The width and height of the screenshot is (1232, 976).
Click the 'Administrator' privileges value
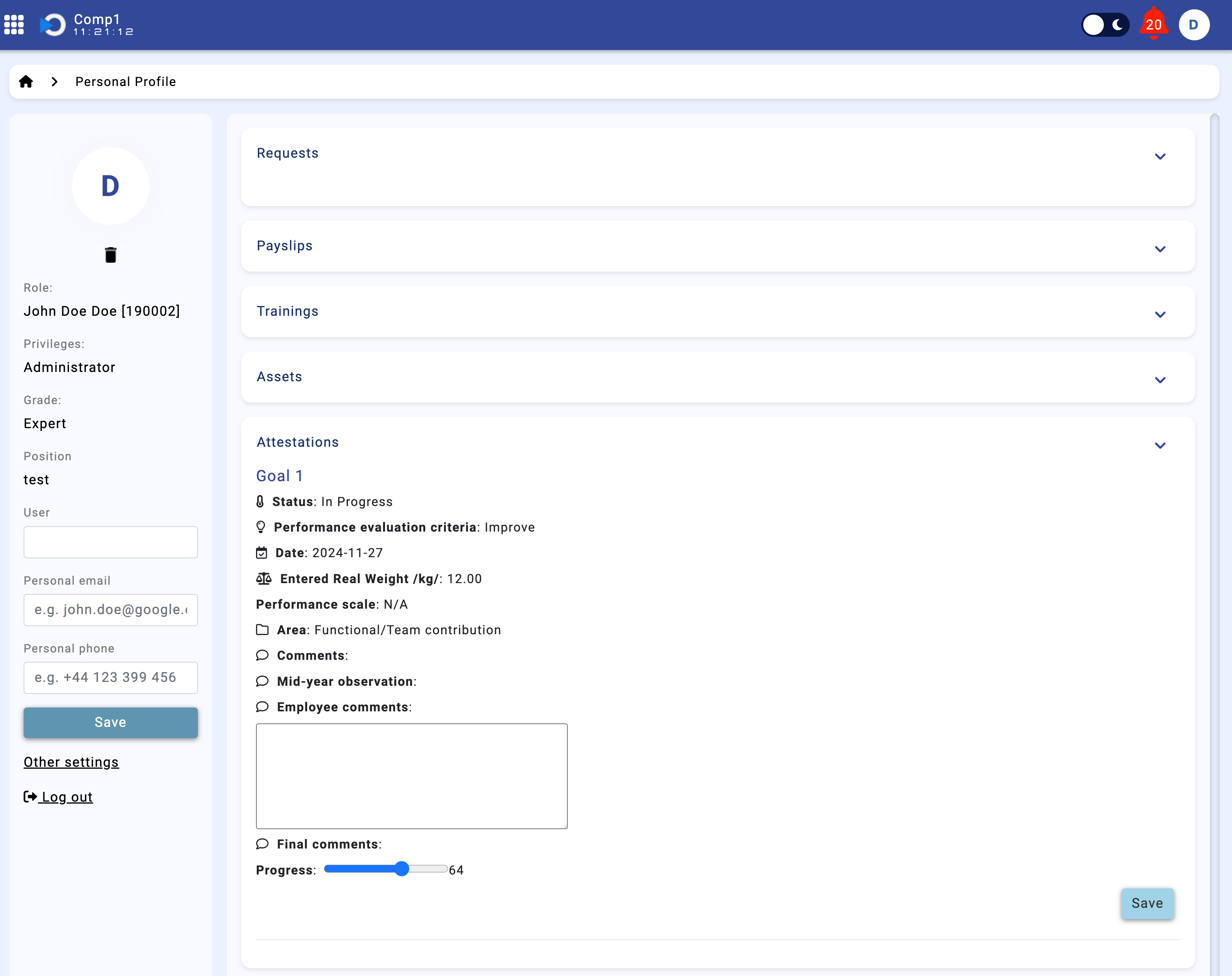click(x=69, y=367)
